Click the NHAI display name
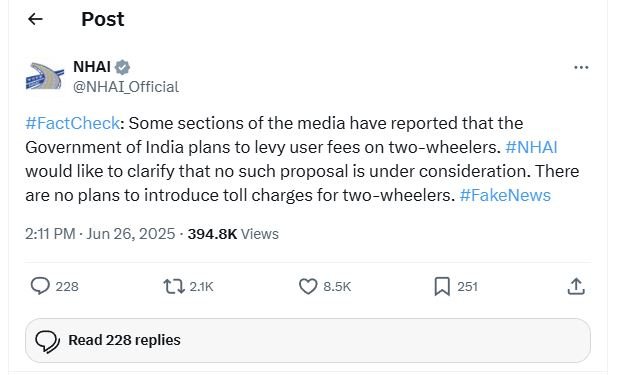Viewport: 620px width, 375px height. click(x=92, y=67)
